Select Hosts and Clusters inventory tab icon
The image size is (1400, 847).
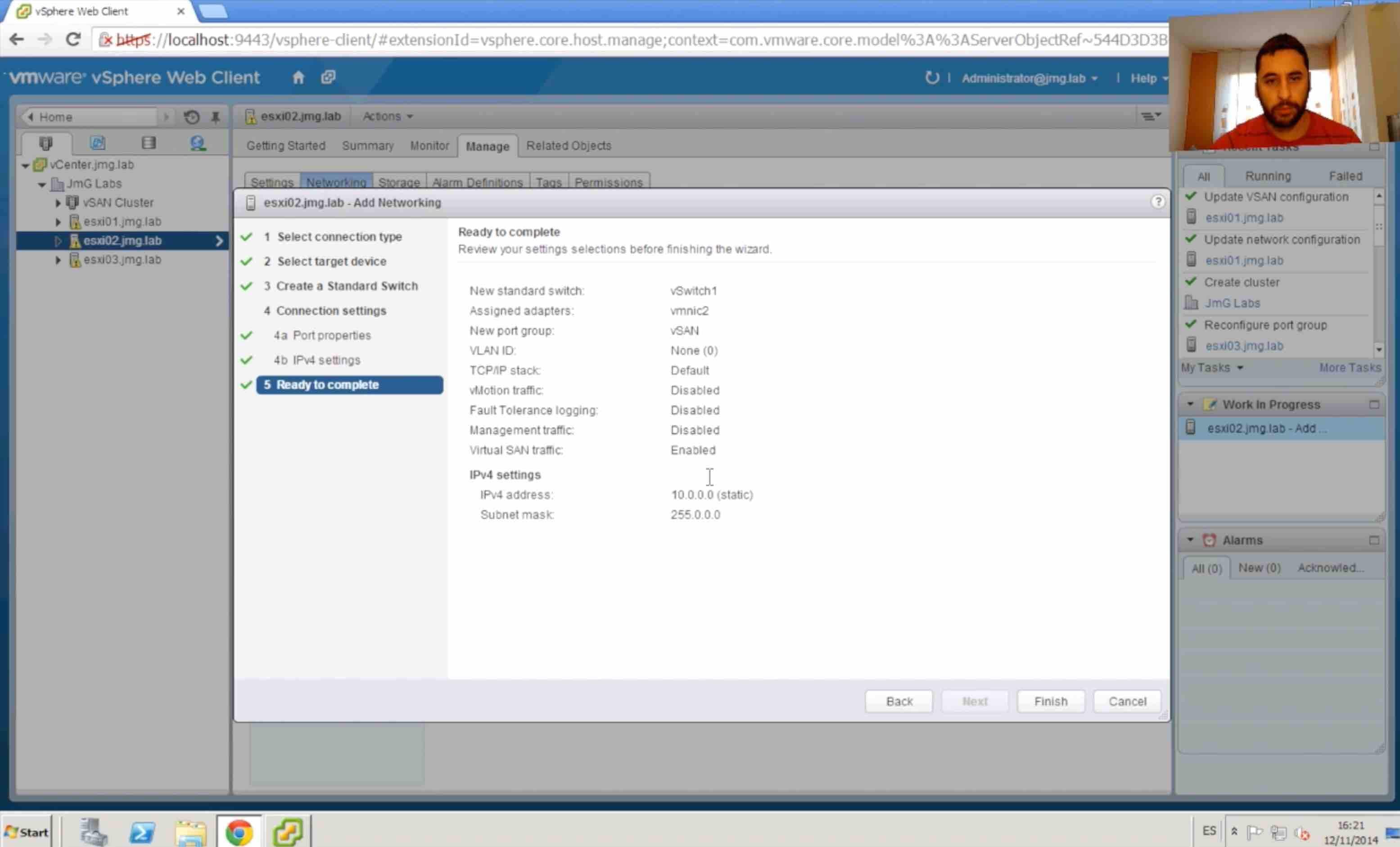tap(46, 143)
